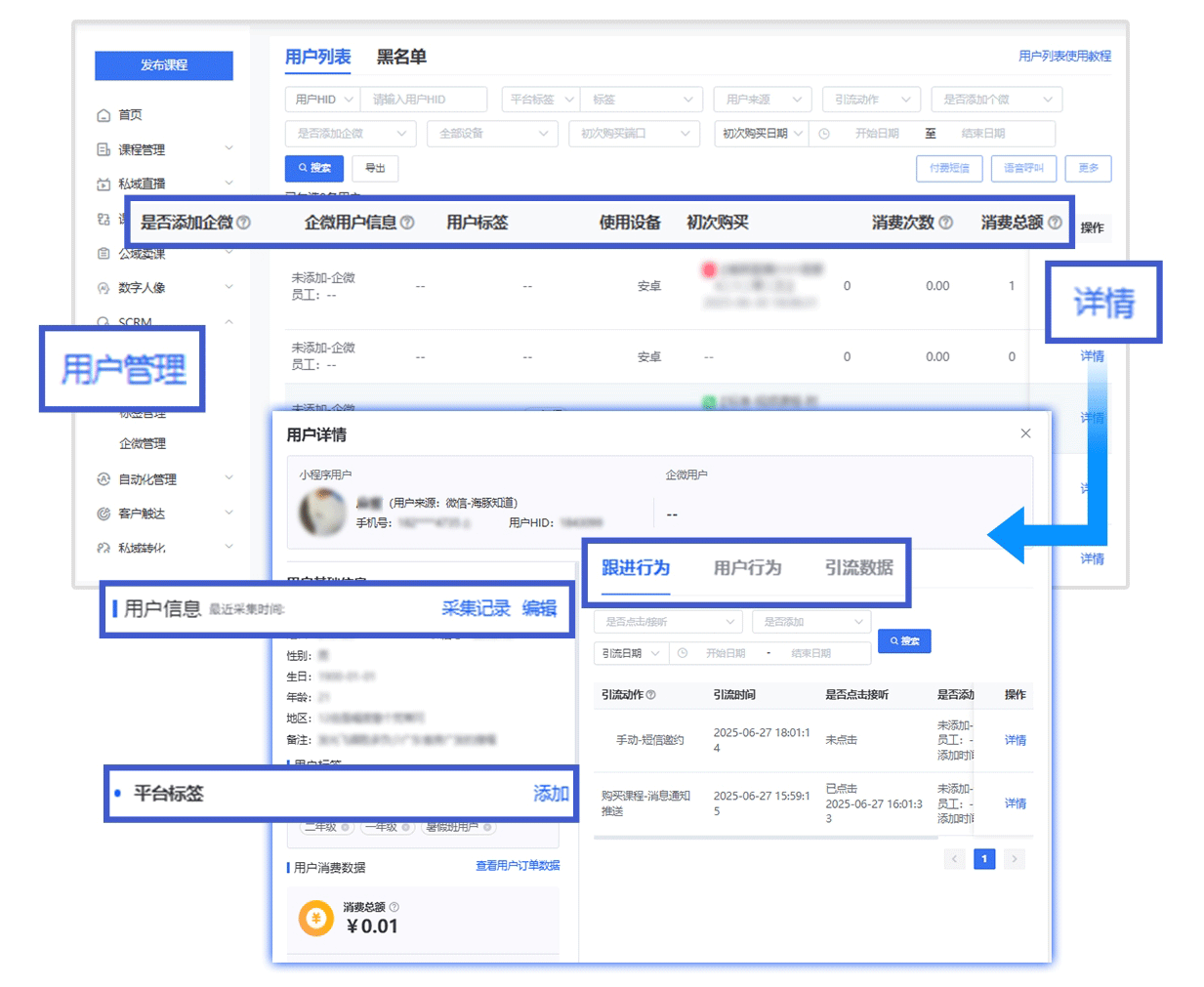The height and width of the screenshot is (987, 1204).
Task: Click the 请输入用户HID input field
Action: 423,100
